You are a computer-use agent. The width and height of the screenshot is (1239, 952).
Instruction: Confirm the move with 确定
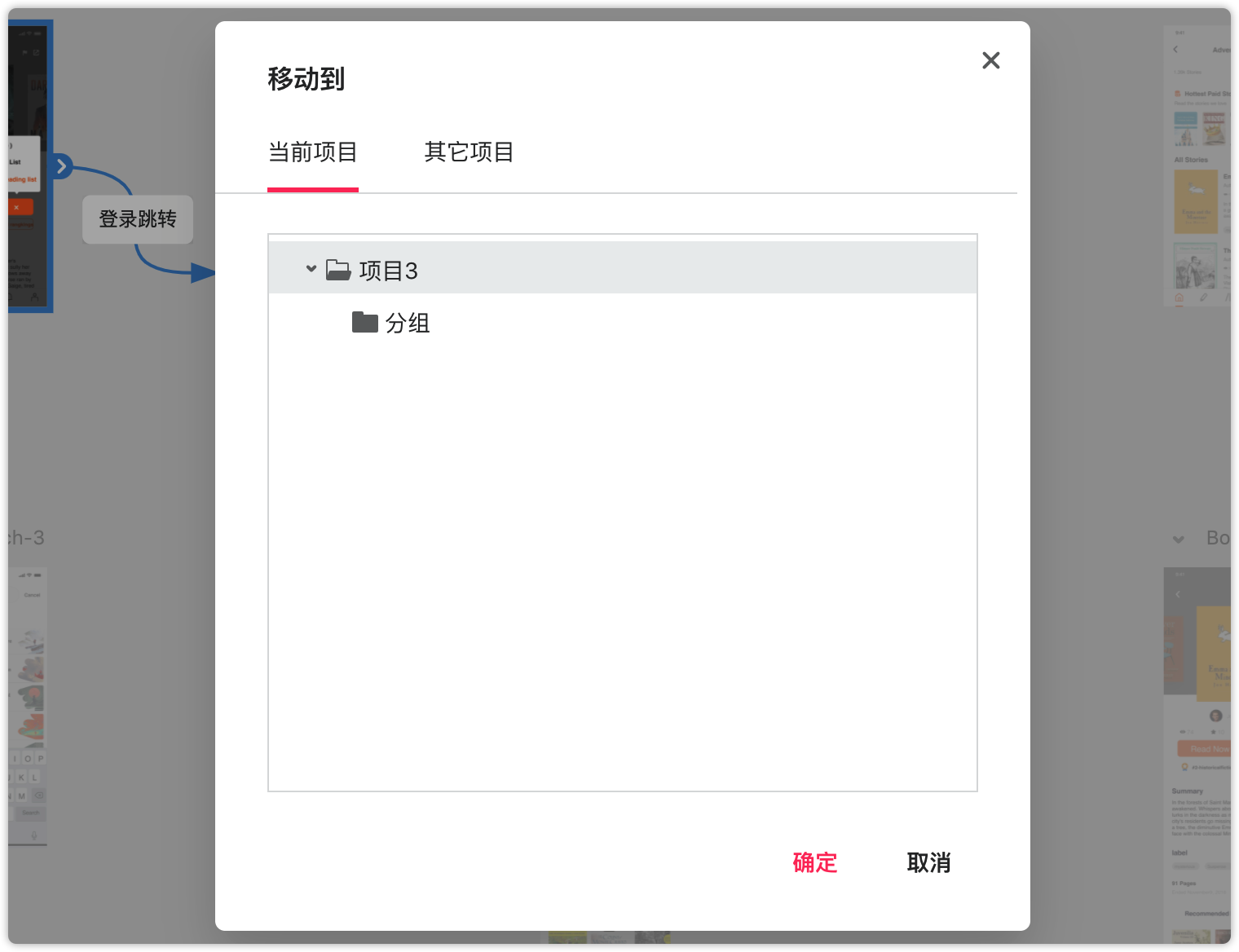pos(814,862)
